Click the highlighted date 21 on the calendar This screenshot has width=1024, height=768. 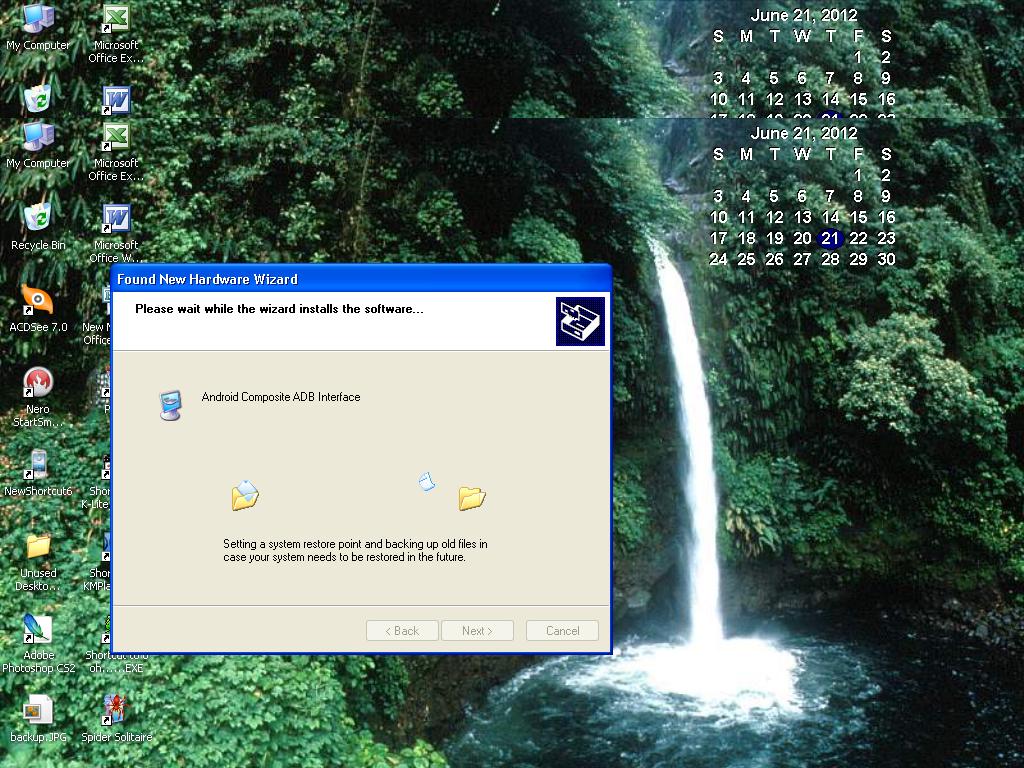[x=830, y=238]
